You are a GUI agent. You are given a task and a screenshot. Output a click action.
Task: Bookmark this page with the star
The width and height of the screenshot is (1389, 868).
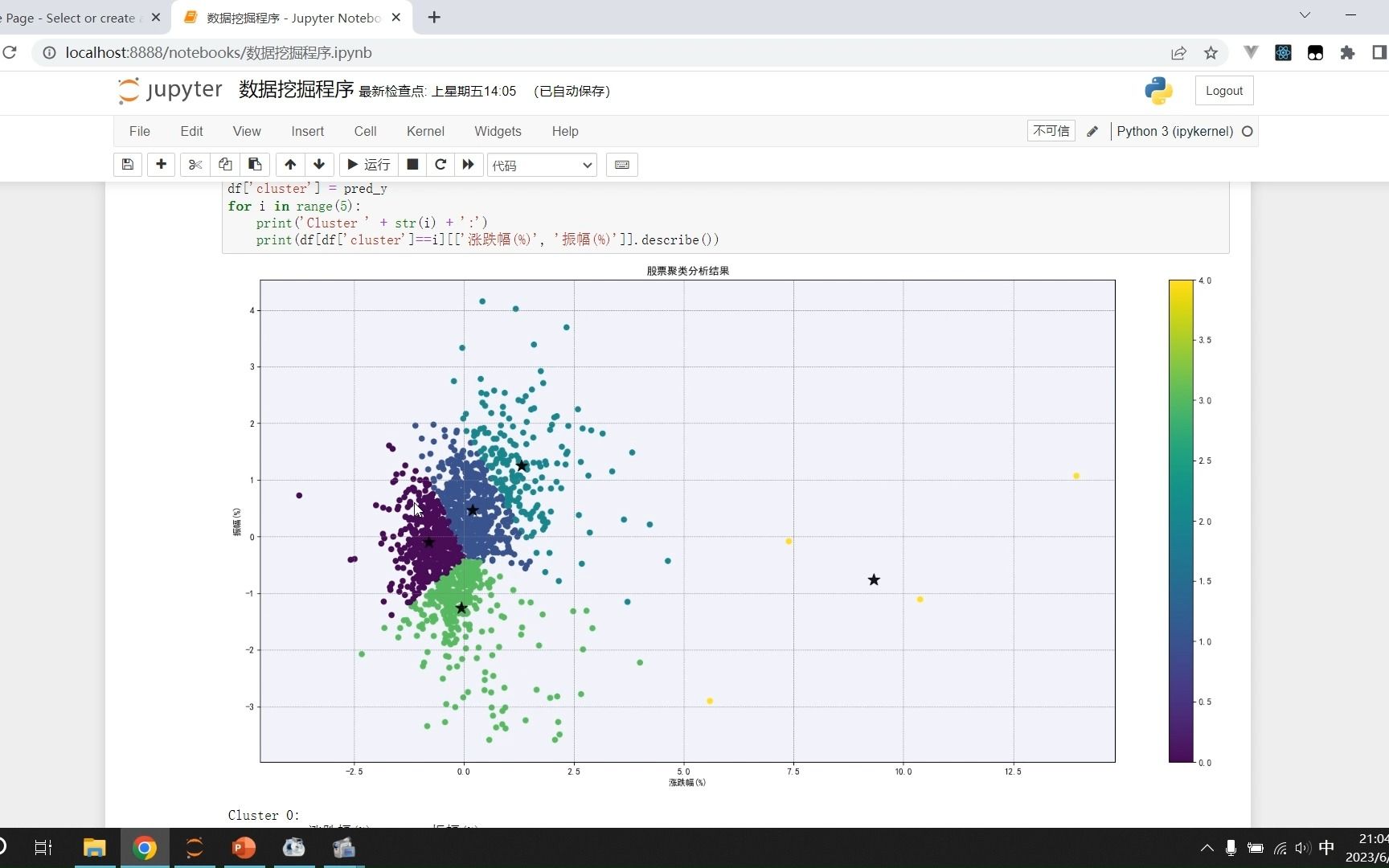point(1211,53)
